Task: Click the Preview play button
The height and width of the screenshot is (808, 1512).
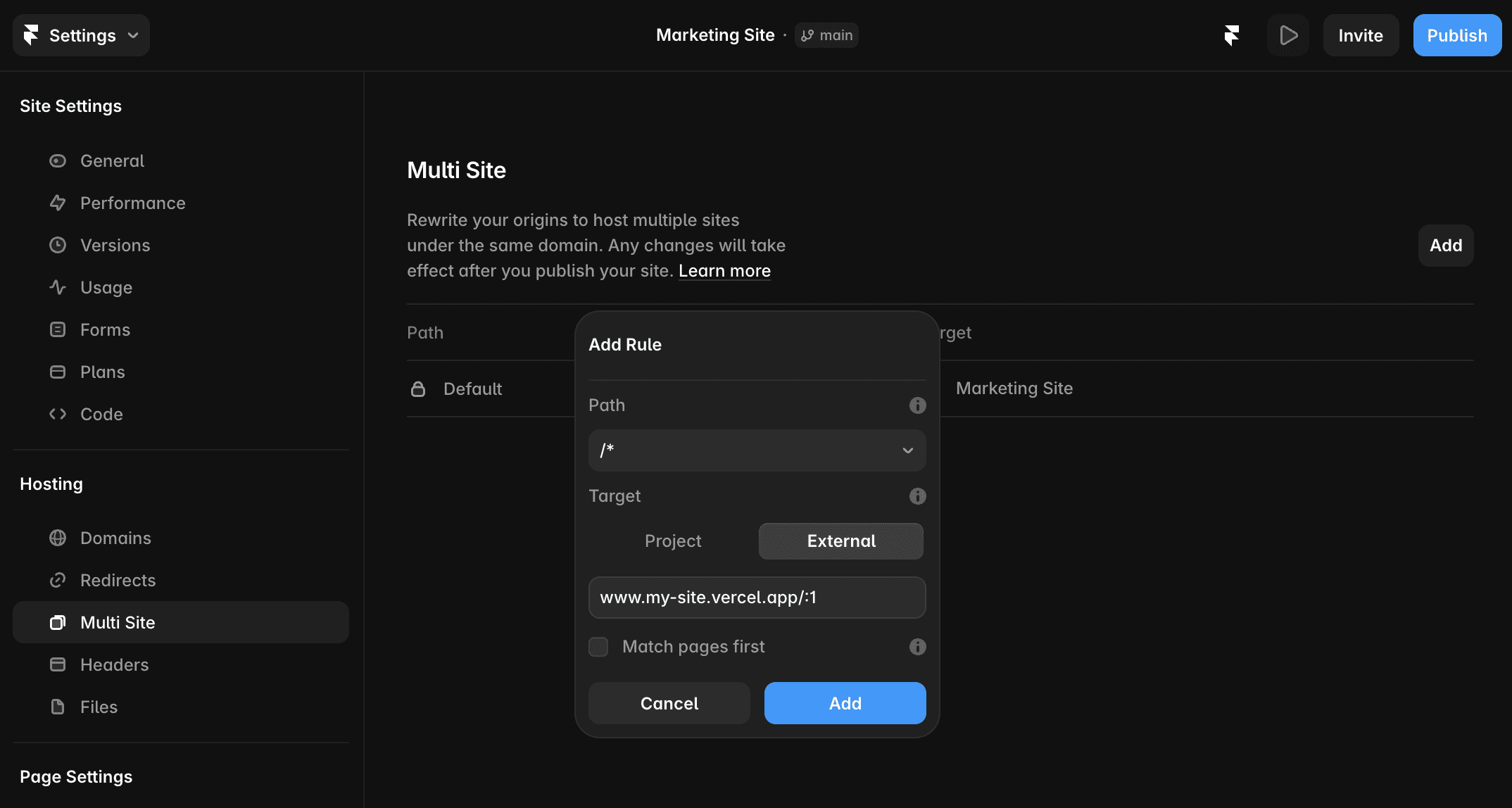Action: tap(1288, 35)
